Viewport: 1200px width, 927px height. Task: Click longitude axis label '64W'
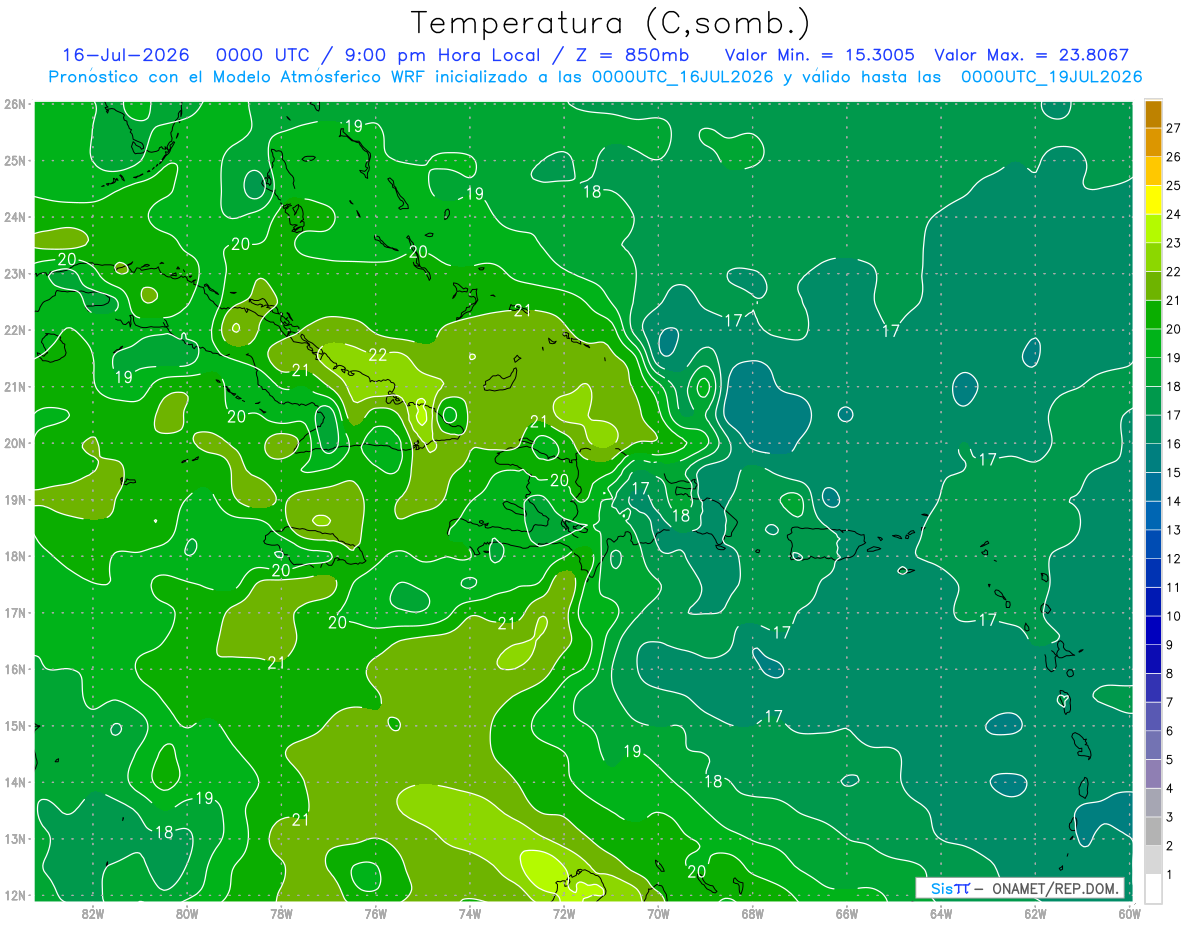941,913
